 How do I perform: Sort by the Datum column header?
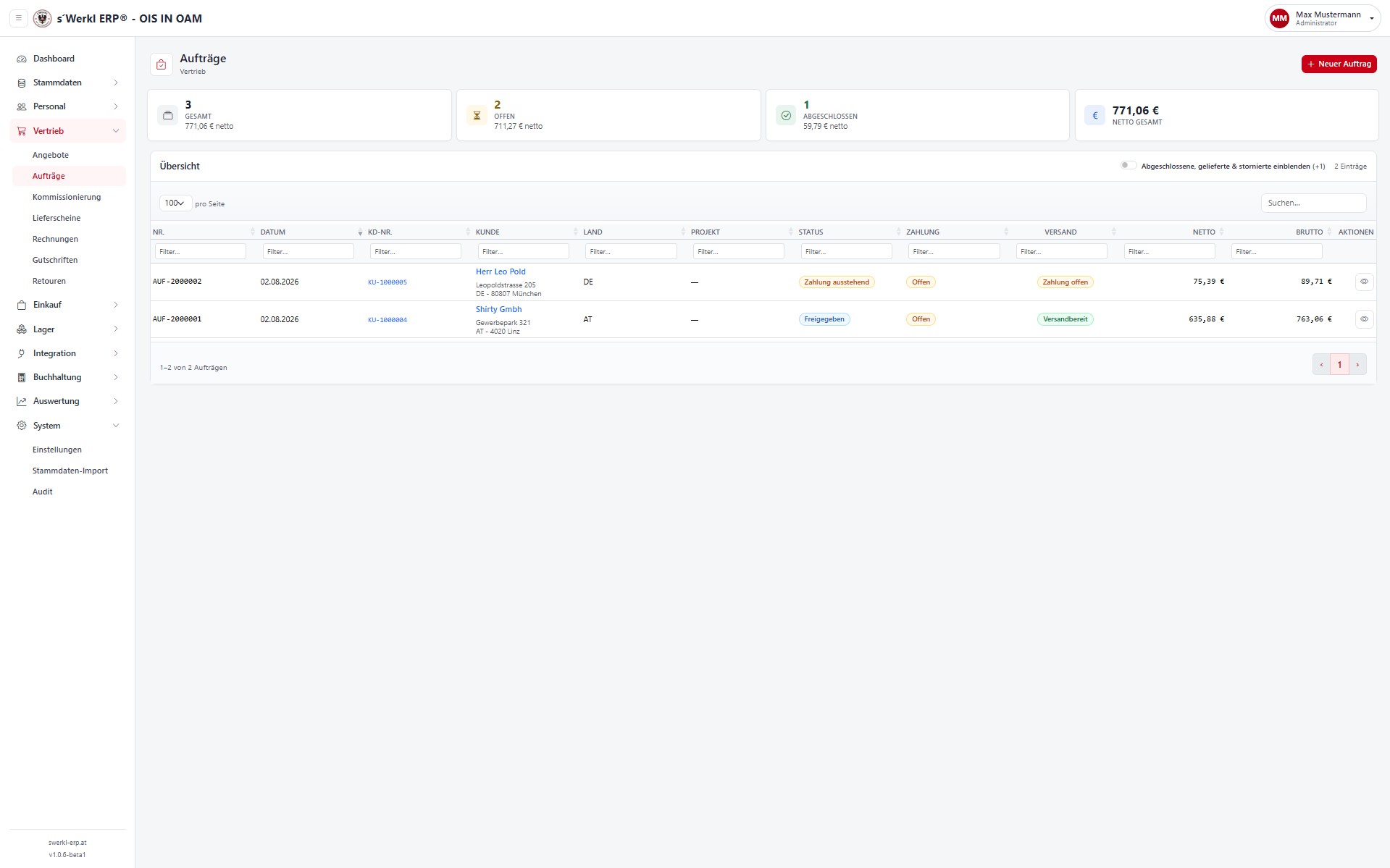coord(273,232)
